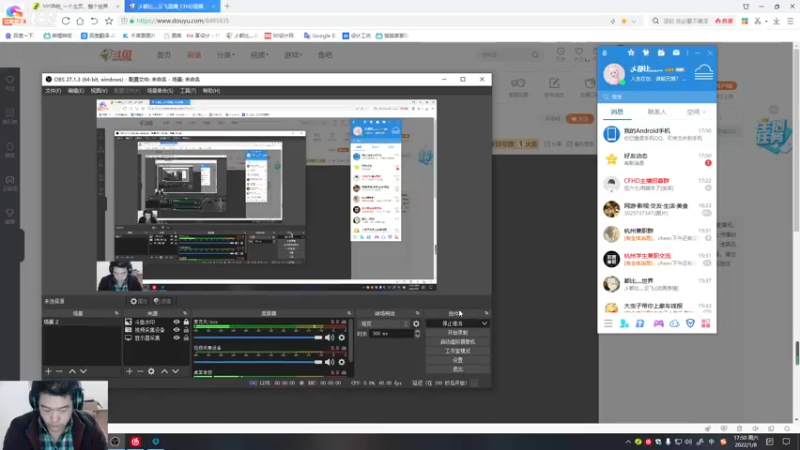Image resolution: width=800 pixels, height=450 pixels.
Task: Open QQ mailbox envelope icon
Action: coord(676,53)
